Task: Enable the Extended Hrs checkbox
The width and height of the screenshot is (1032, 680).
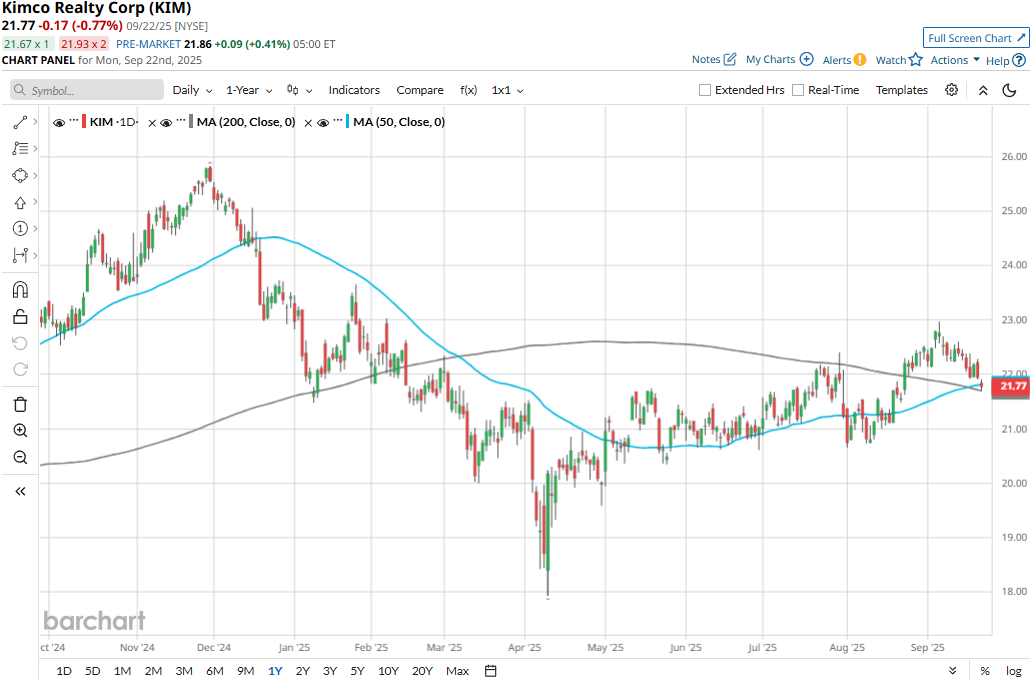Action: pos(705,90)
